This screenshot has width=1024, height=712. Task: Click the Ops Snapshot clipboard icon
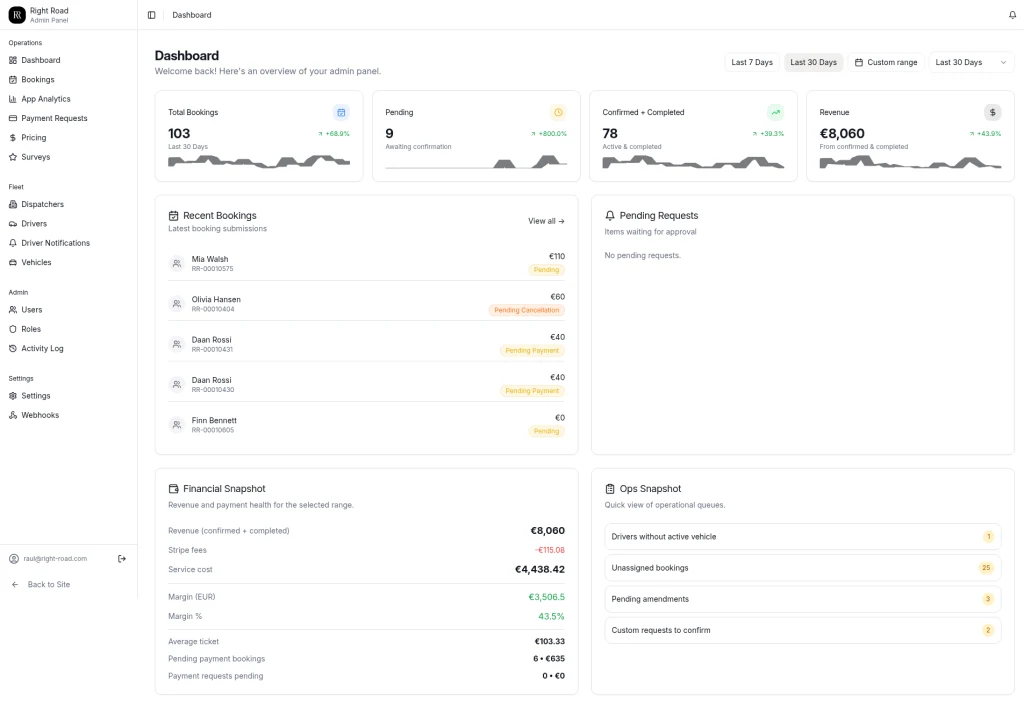click(610, 489)
